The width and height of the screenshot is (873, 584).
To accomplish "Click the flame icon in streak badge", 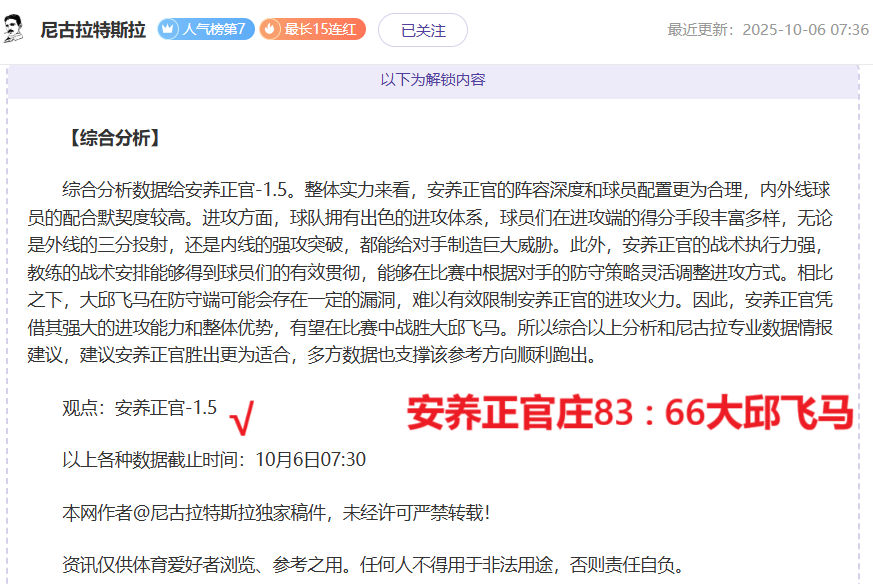I will coord(270,30).
